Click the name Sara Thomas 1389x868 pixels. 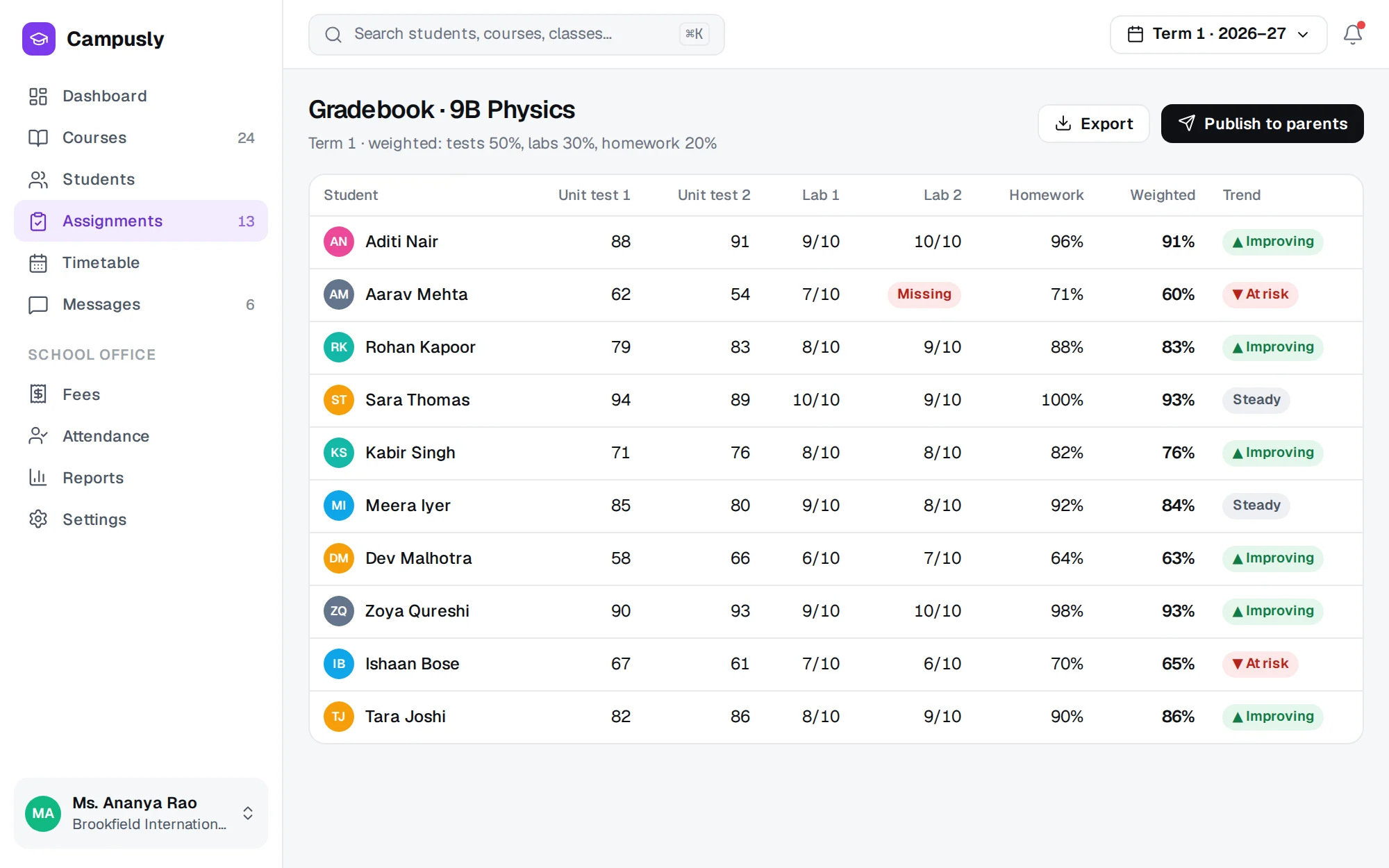(417, 400)
